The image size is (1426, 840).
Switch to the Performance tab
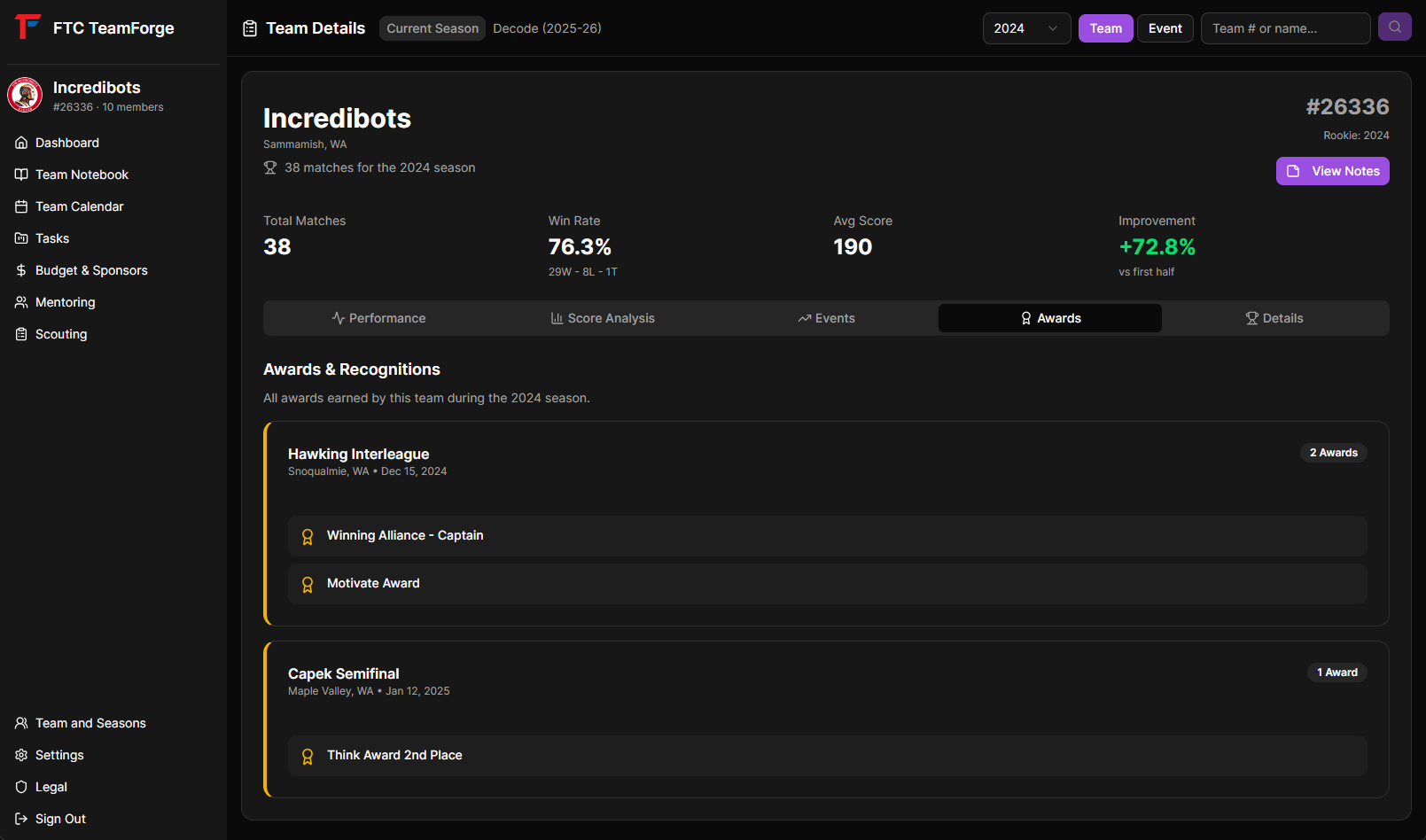point(378,318)
